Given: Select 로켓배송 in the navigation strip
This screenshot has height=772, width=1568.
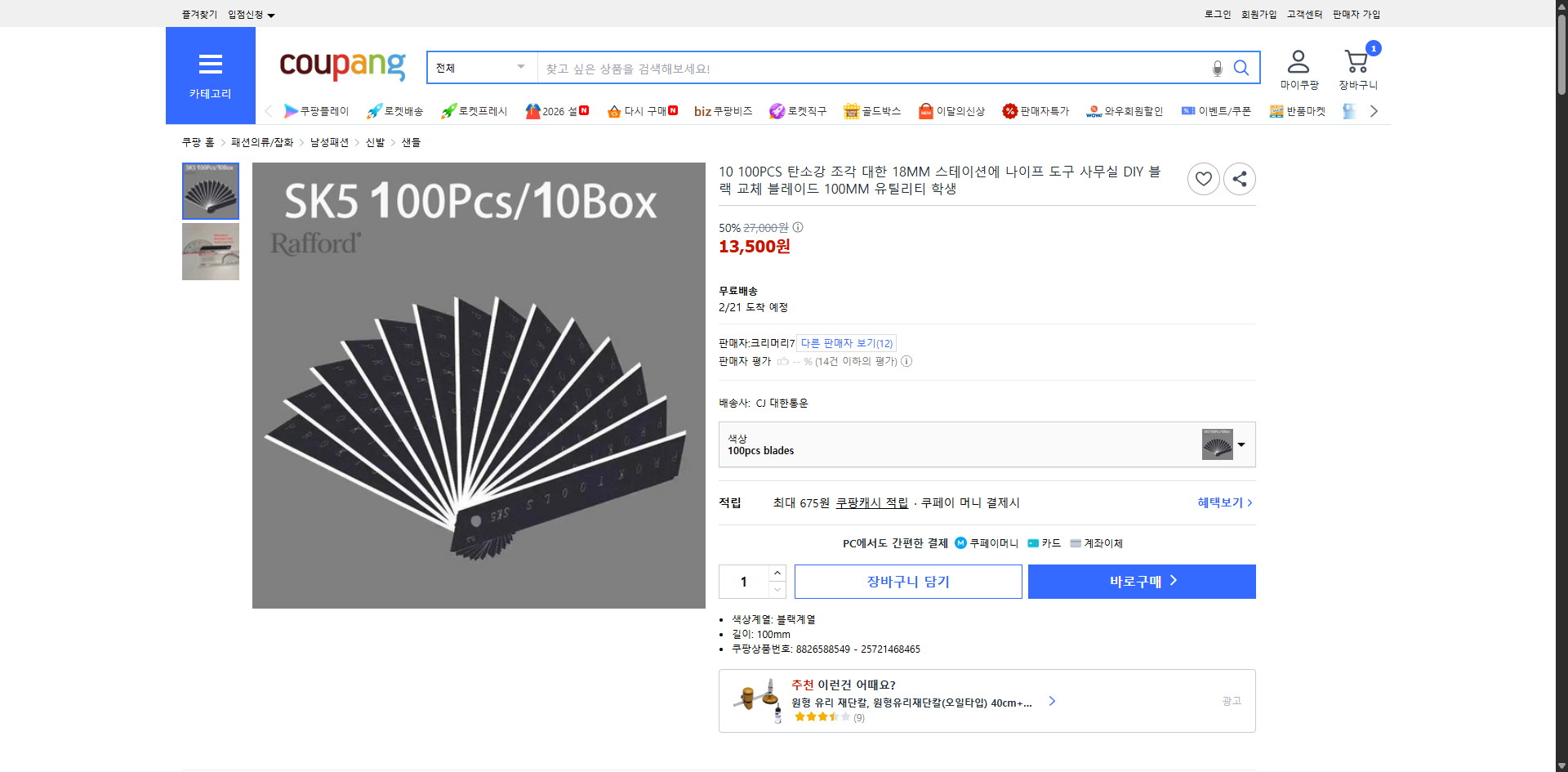Looking at the screenshot, I should [395, 111].
